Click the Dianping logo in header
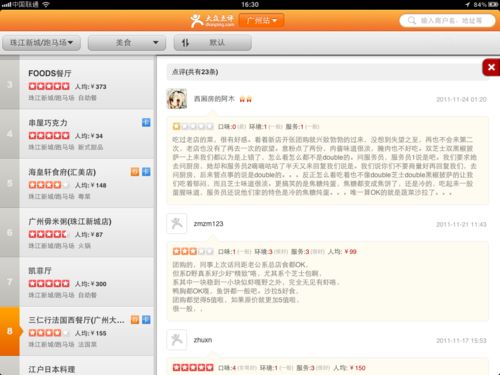 212,21
